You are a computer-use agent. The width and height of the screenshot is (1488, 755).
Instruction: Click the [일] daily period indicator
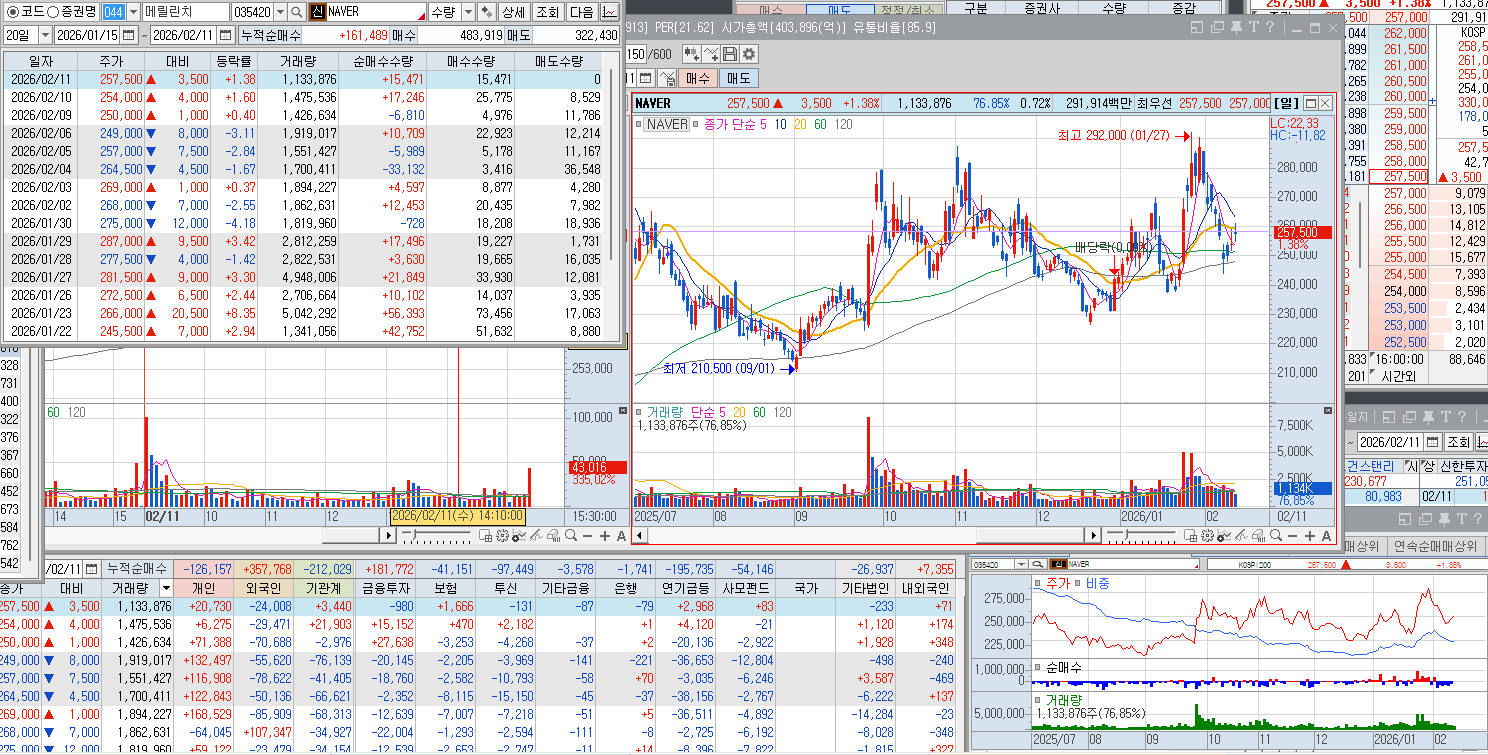[x=1287, y=103]
